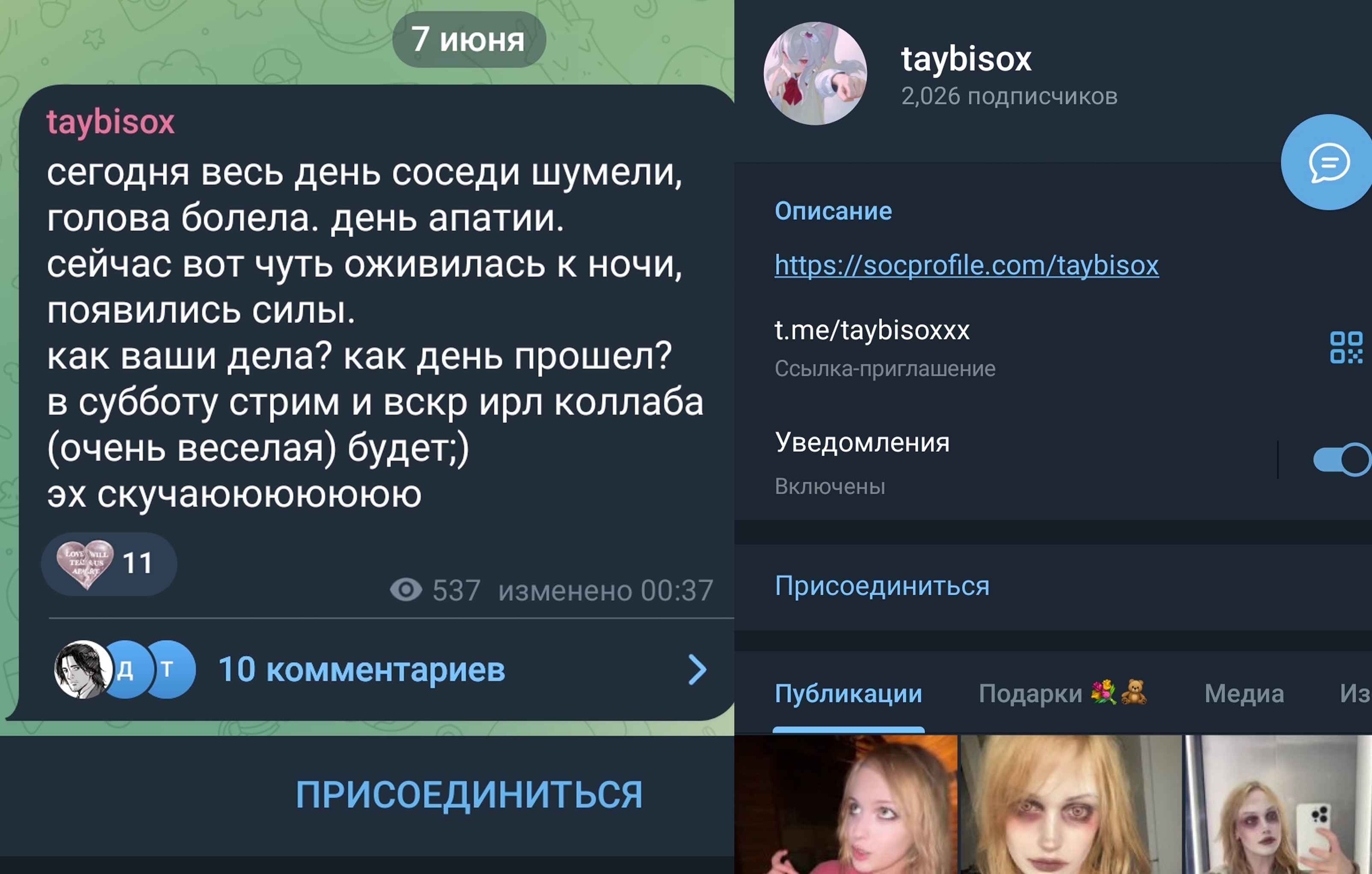The height and width of the screenshot is (874, 1372).
Task: Open the chat bubble discussion button
Action: point(1328,162)
